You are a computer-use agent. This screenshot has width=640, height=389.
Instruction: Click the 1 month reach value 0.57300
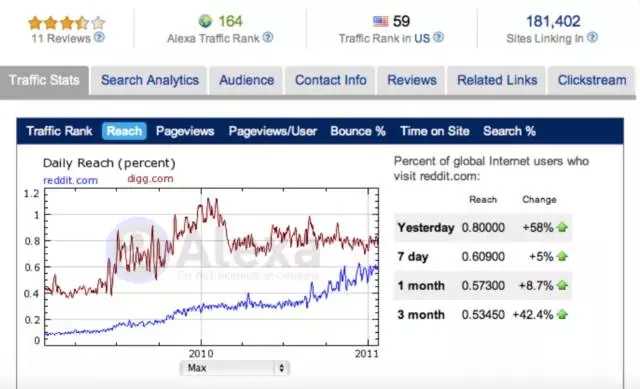coord(483,285)
